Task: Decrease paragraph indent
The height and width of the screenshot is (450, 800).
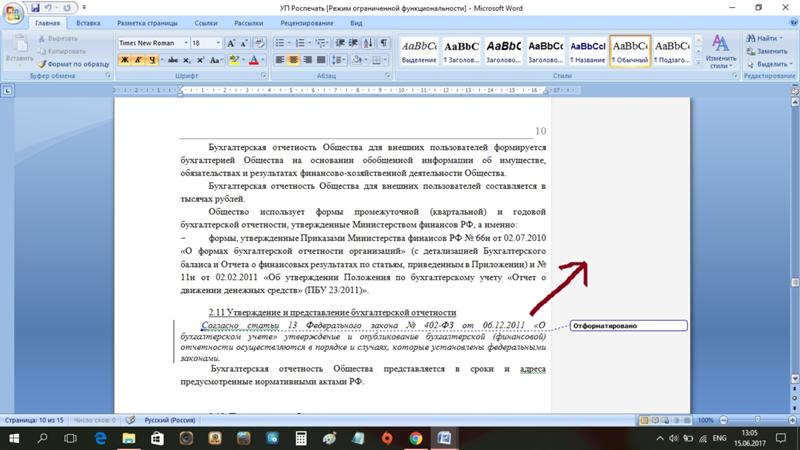Action: coord(340,43)
